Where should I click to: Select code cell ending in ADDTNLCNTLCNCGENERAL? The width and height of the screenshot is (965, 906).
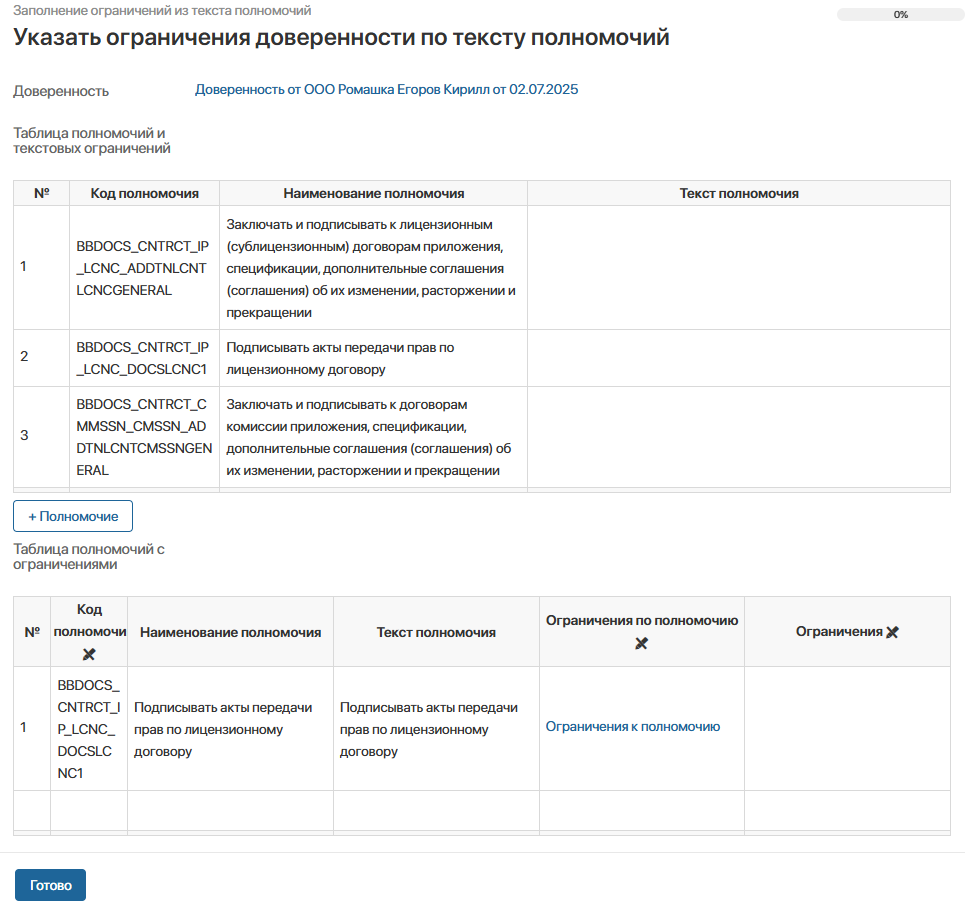coord(144,268)
